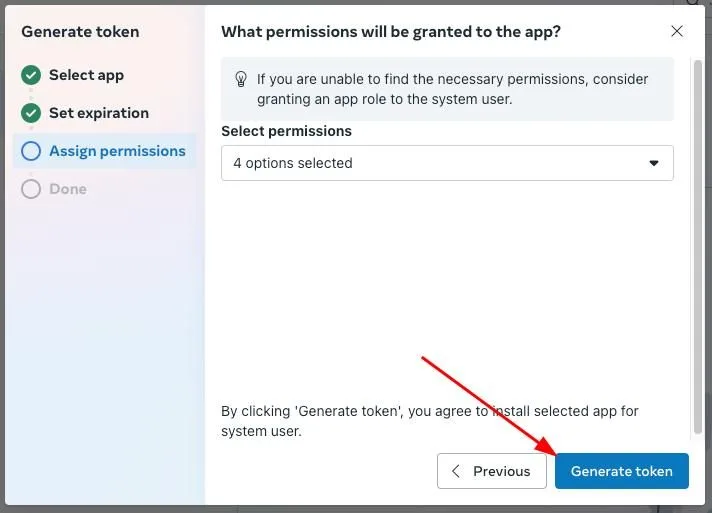
Task: Click the grey circle beside Done
Action: pyautogui.click(x=31, y=189)
